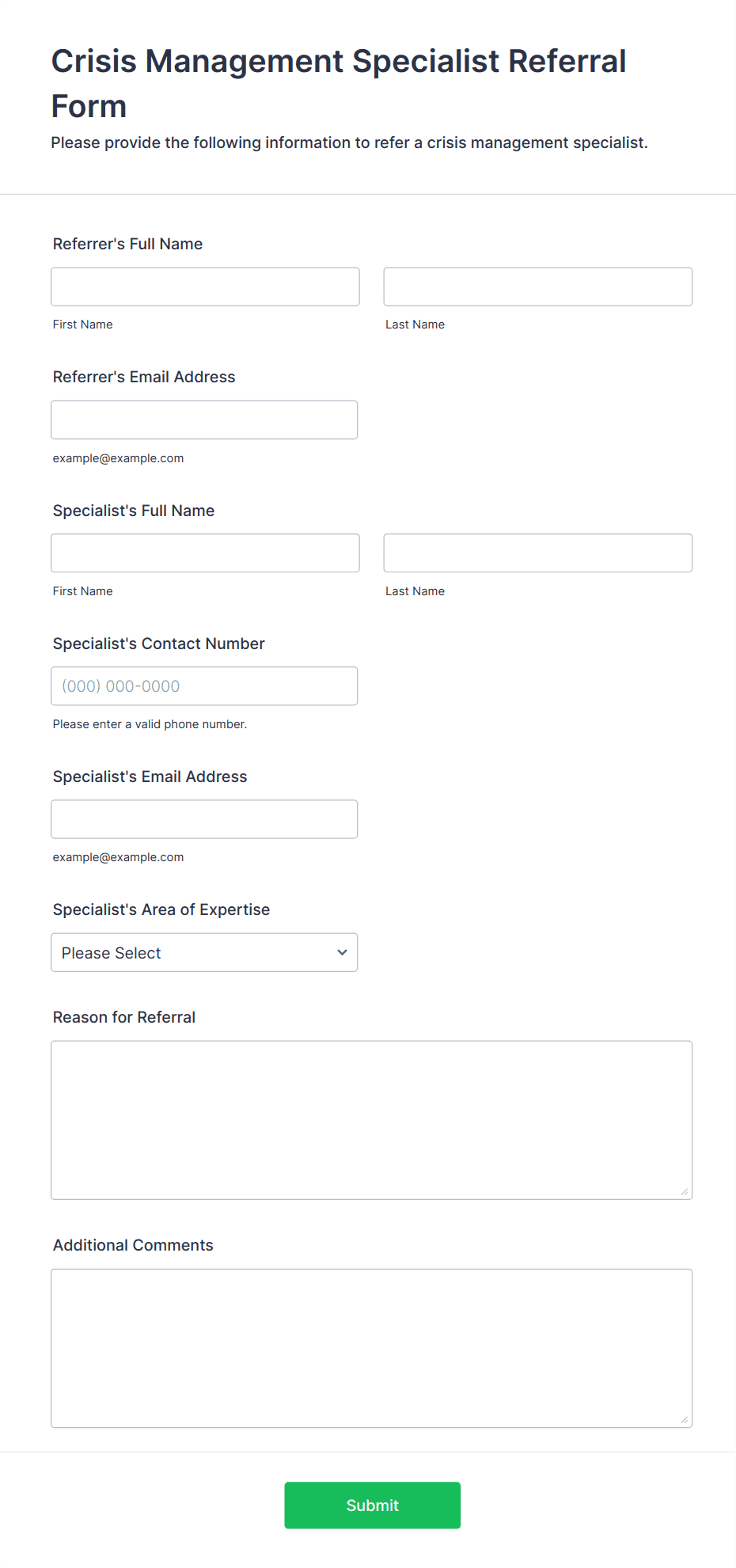Click the Additional Comments label
The height and width of the screenshot is (1568, 736).
pos(133,1245)
